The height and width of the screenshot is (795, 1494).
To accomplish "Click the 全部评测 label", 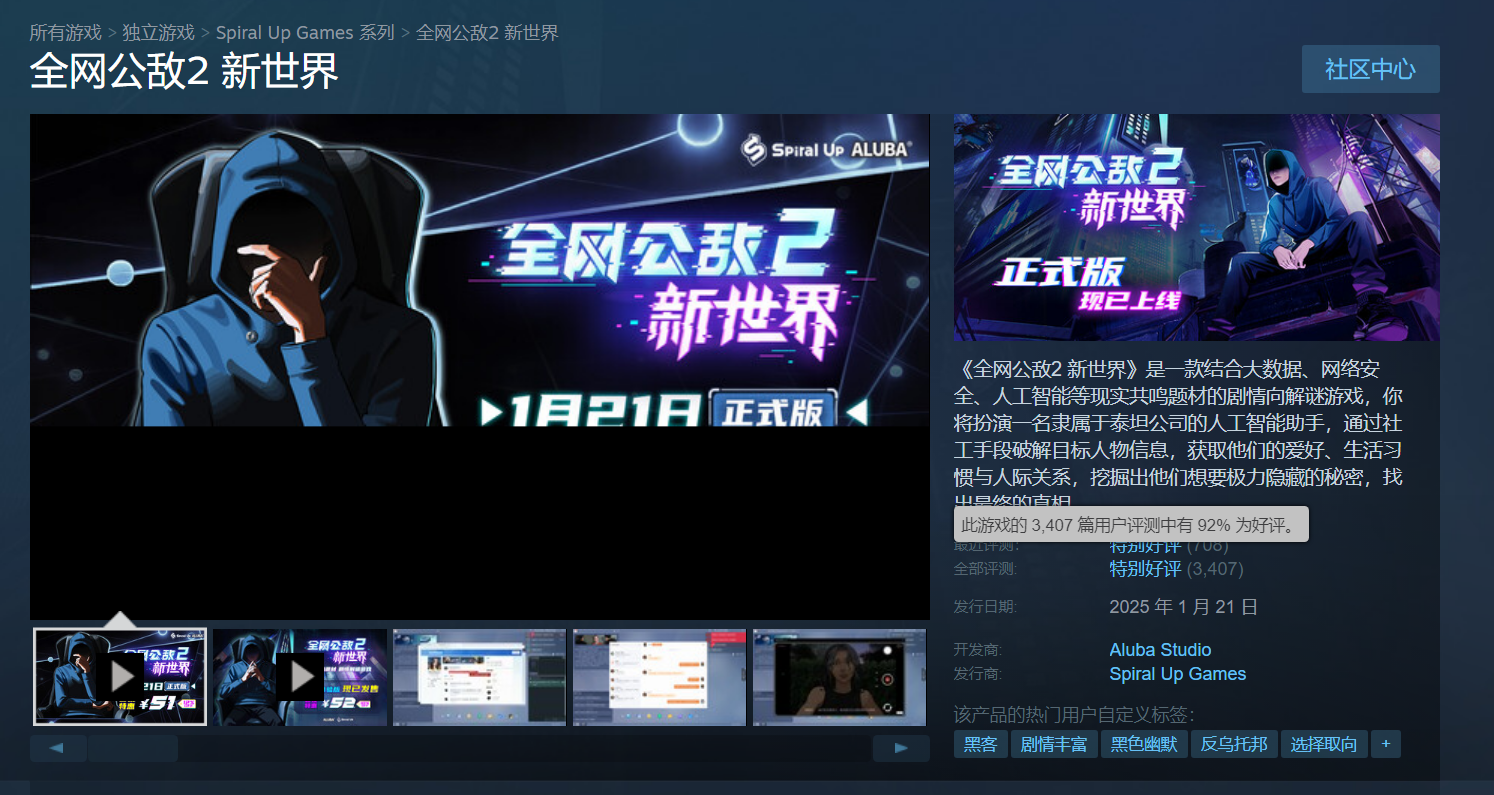I will tap(985, 569).
